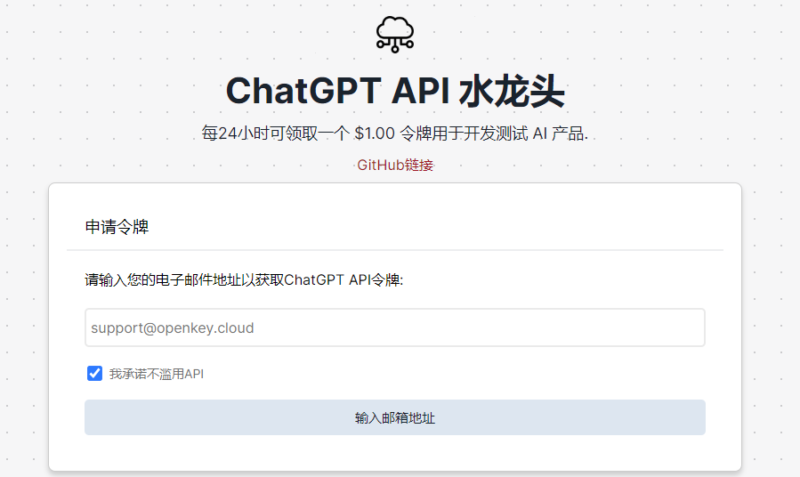Viewport: 800px width, 477px height.
Task: Click the 申请令牌 card title
Action: (x=117, y=227)
